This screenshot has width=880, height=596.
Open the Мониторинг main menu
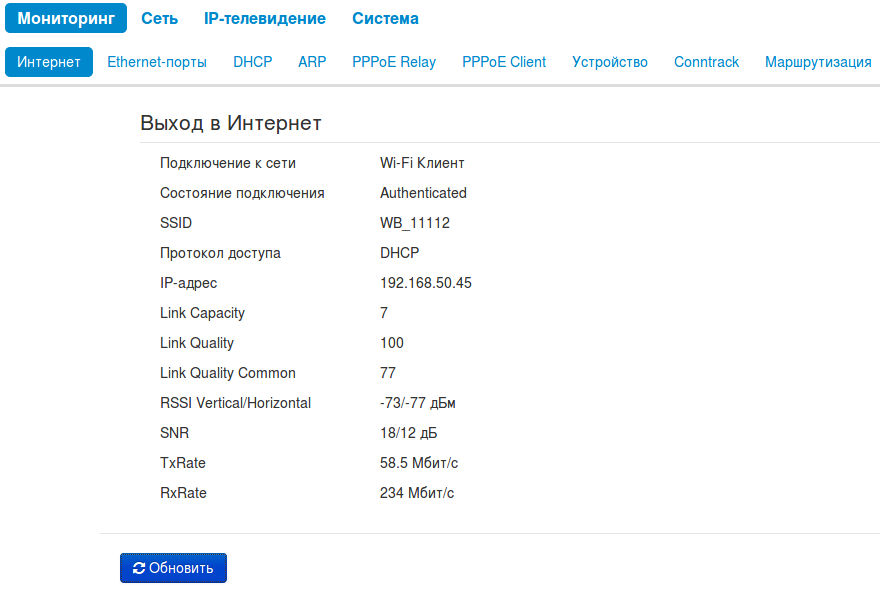tap(66, 19)
